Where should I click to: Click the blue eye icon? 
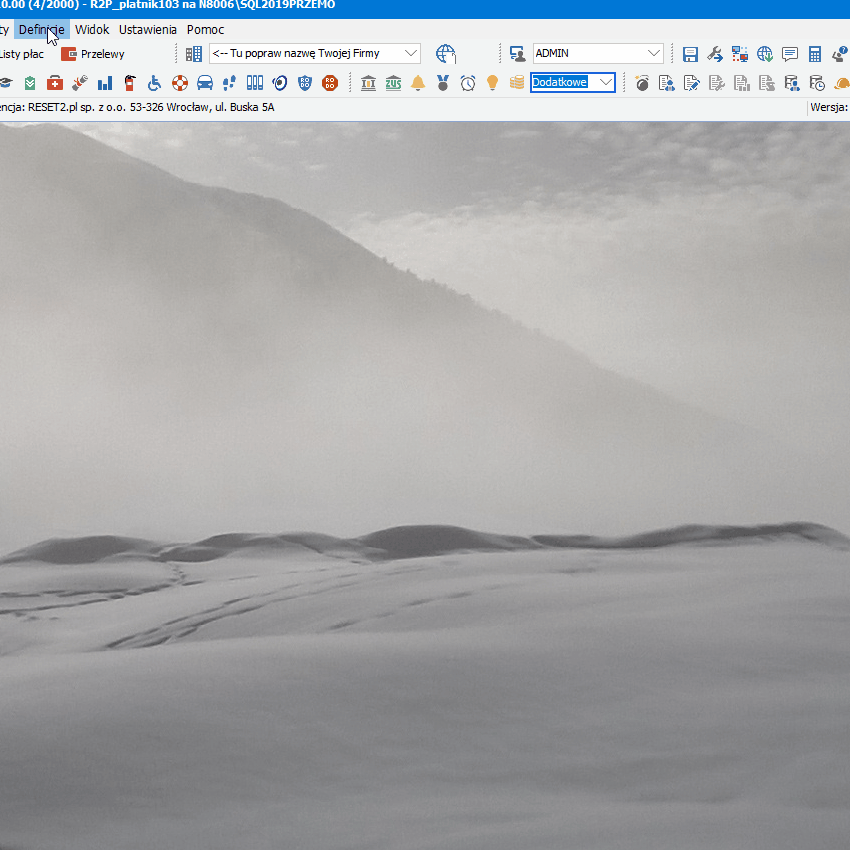click(280, 83)
